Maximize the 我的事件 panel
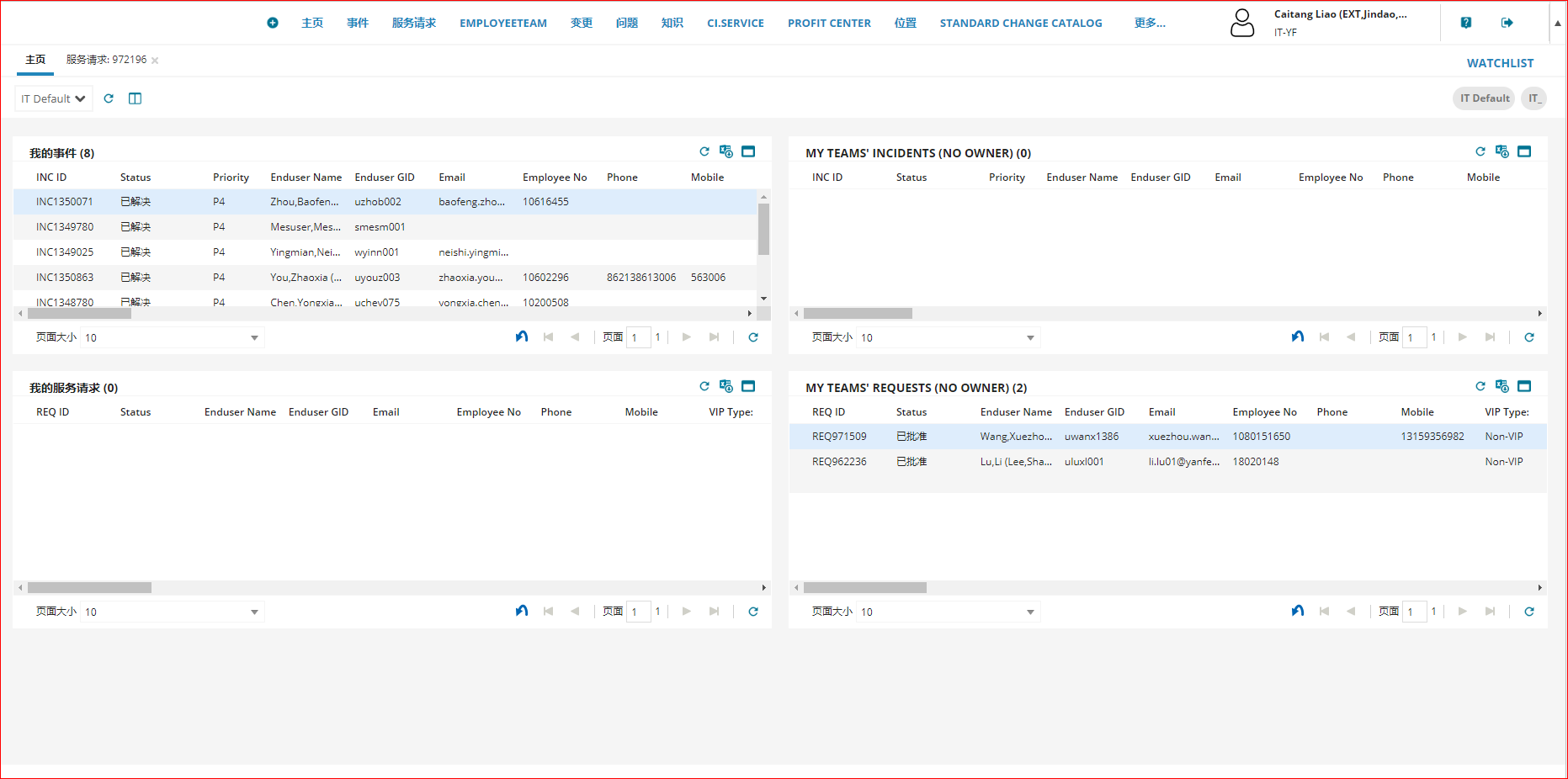This screenshot has width=1568, height=779. [x=748, y=151]
